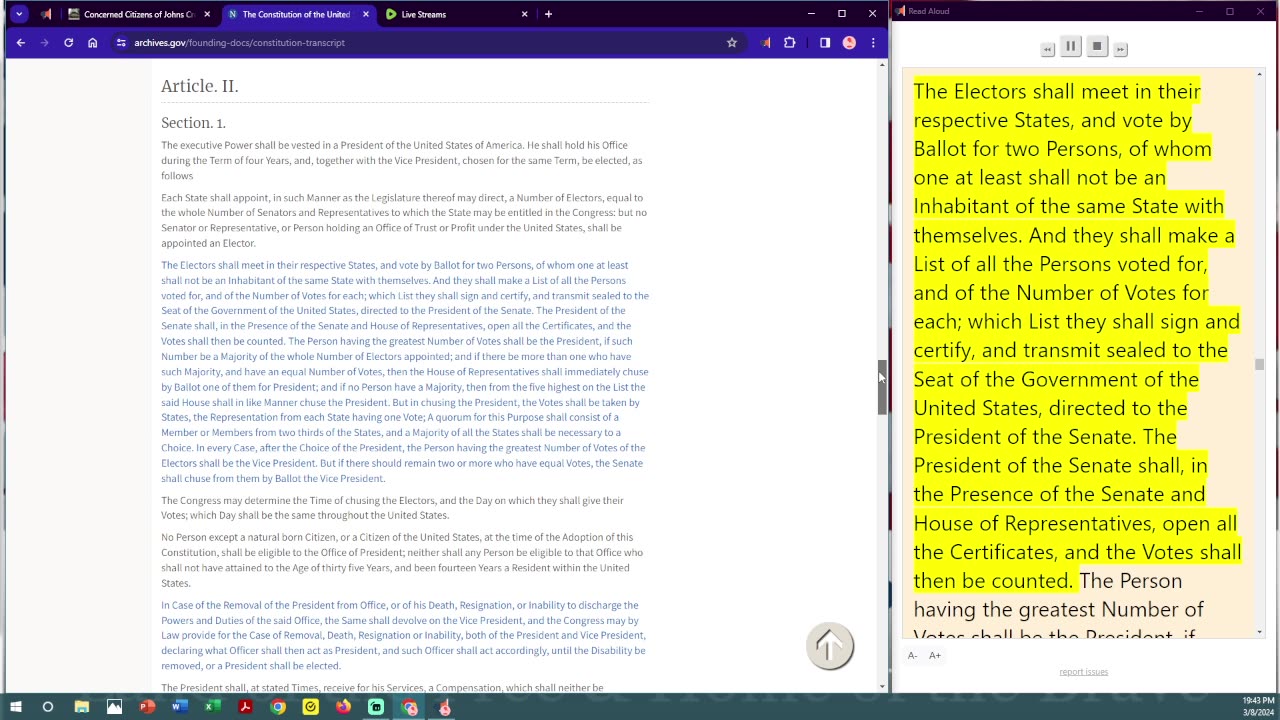Viewport: 1280px width, 720px height.
Task: Open the yellow checkmark app on taskbar
Action: (x=311, y=707)
